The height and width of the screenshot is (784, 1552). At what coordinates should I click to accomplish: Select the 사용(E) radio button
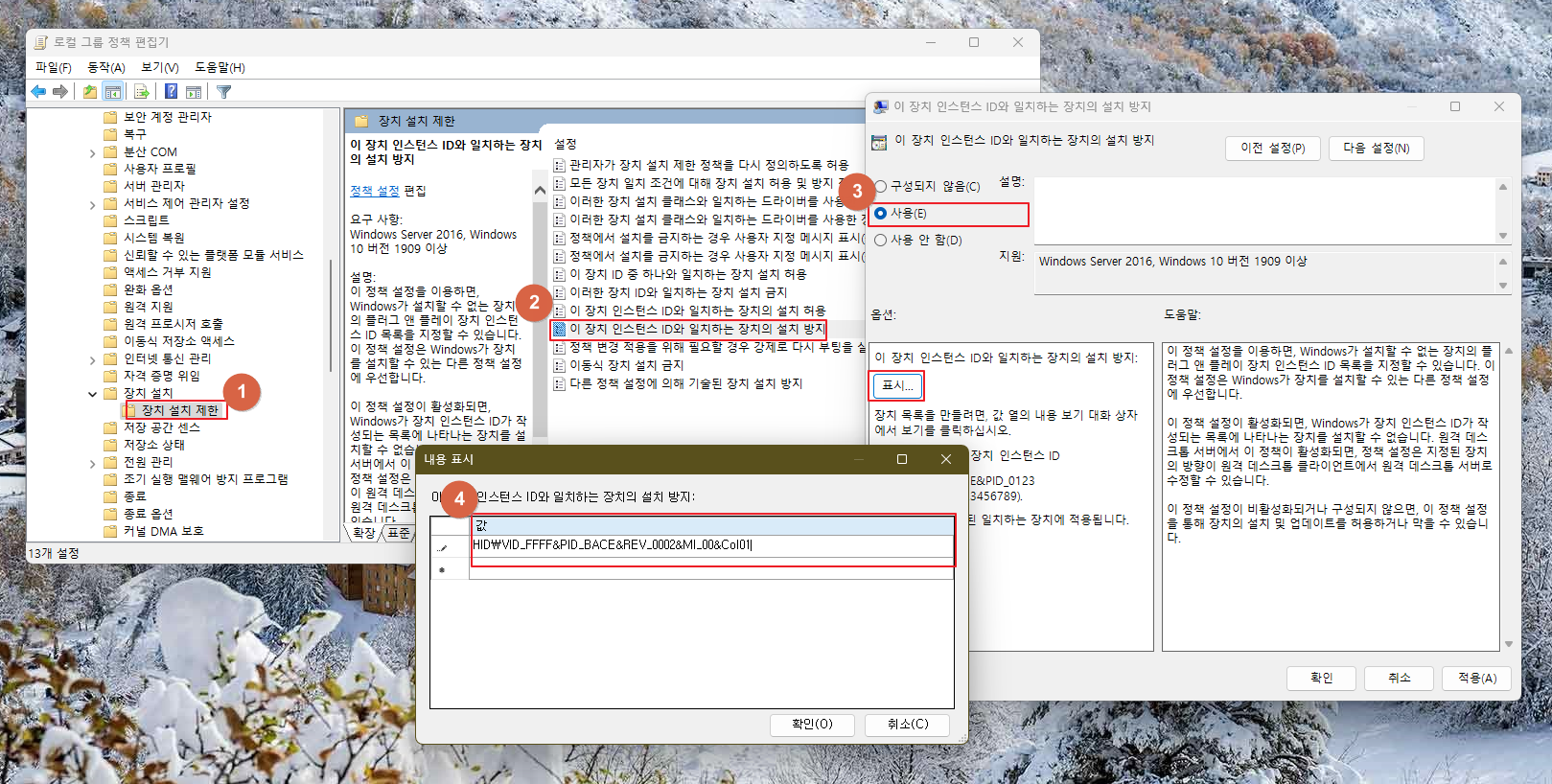tap(880, 214)
